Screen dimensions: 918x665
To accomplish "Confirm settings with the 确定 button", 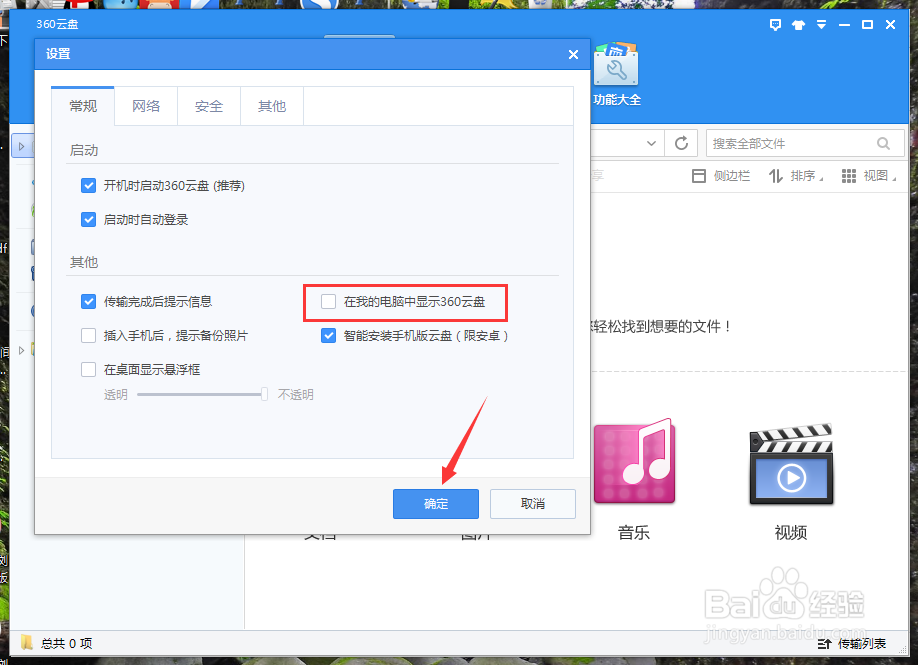I will click(x=436, y=503).
